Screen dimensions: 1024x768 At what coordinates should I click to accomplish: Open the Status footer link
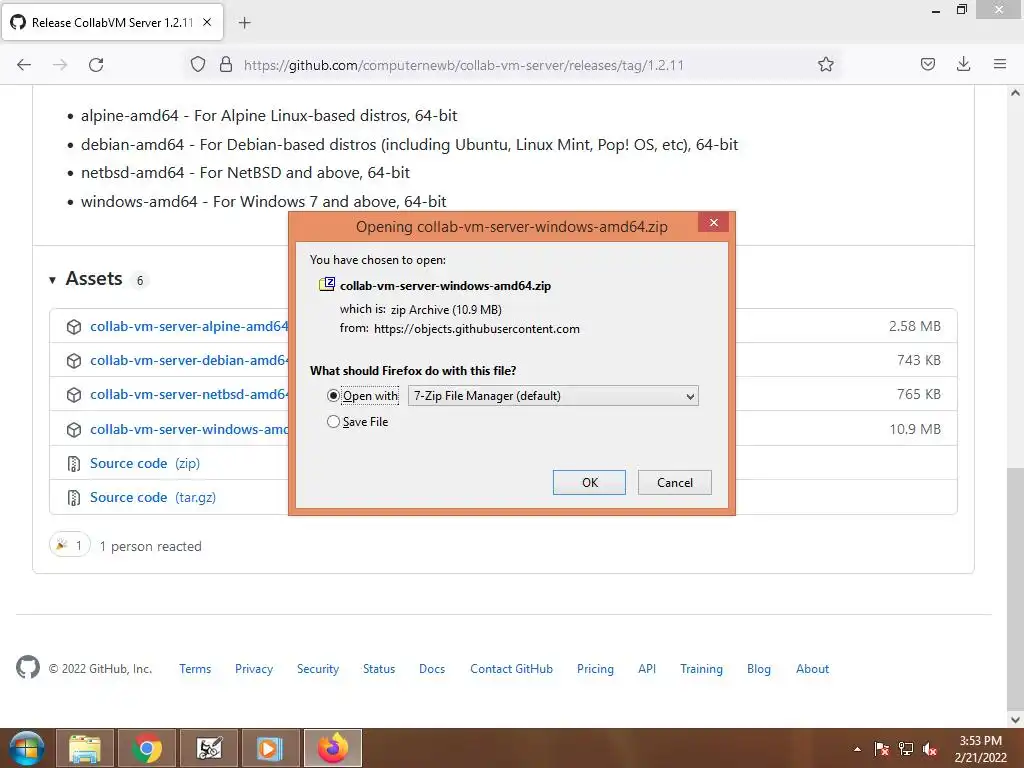pos(379,669)
